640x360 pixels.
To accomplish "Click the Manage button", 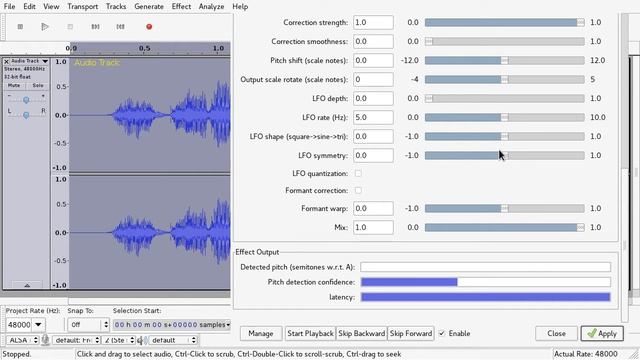I will coord(260,333).
